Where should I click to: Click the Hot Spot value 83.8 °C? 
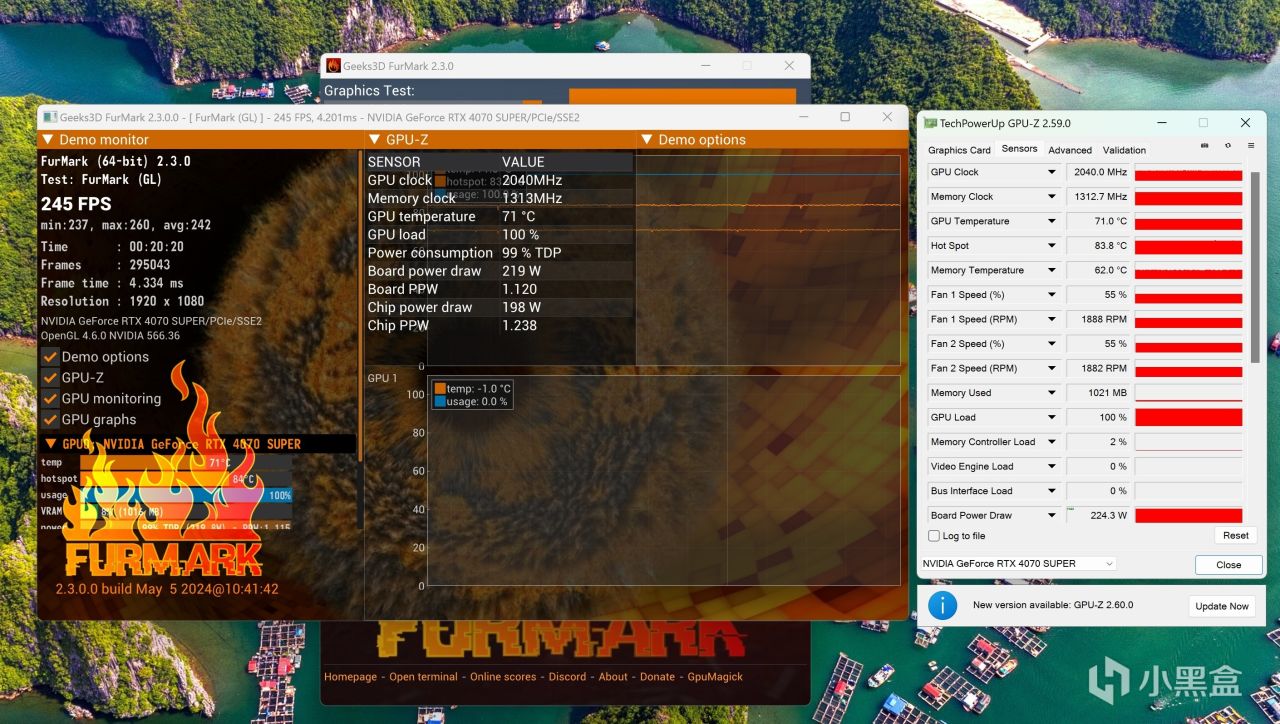click(1098, 246)
